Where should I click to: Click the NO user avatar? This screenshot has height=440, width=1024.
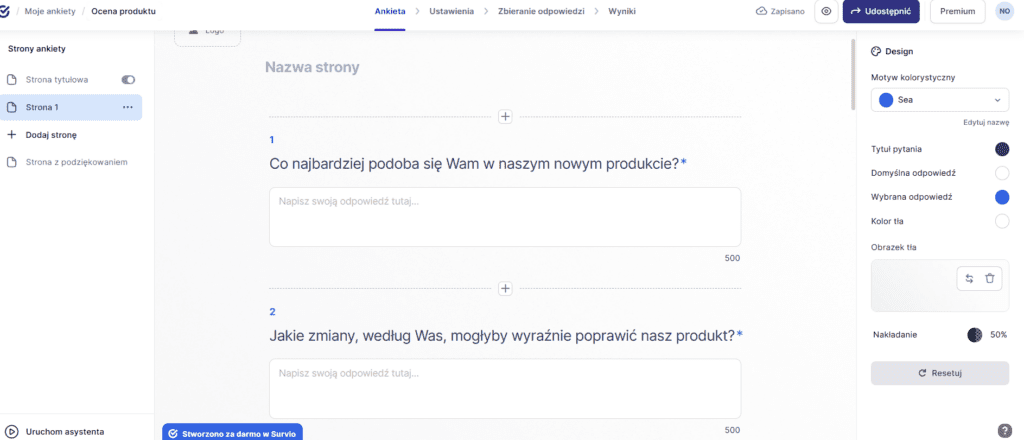click(1003, 11)
